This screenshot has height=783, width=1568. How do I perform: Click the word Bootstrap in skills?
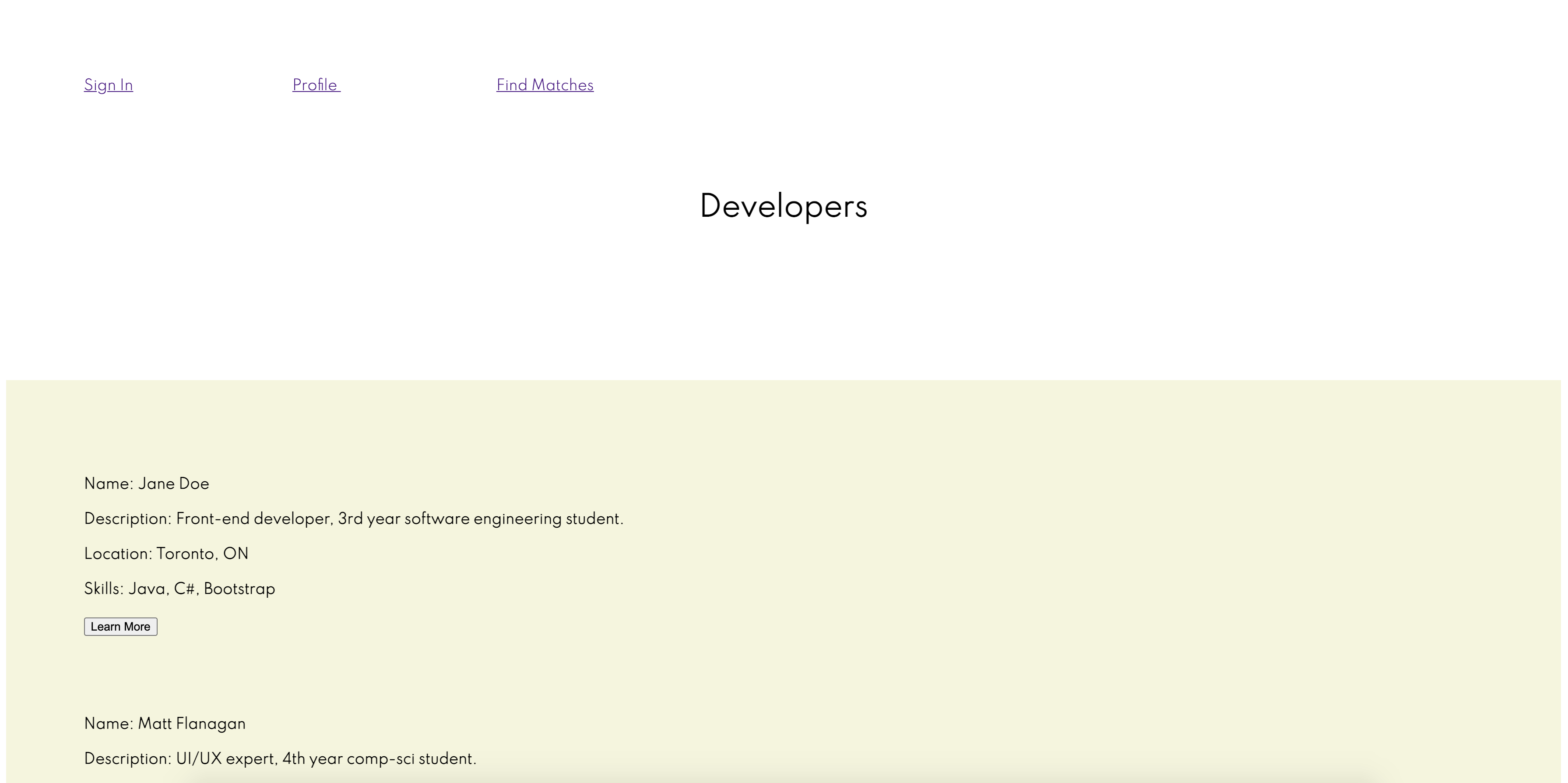pos(239,589)
